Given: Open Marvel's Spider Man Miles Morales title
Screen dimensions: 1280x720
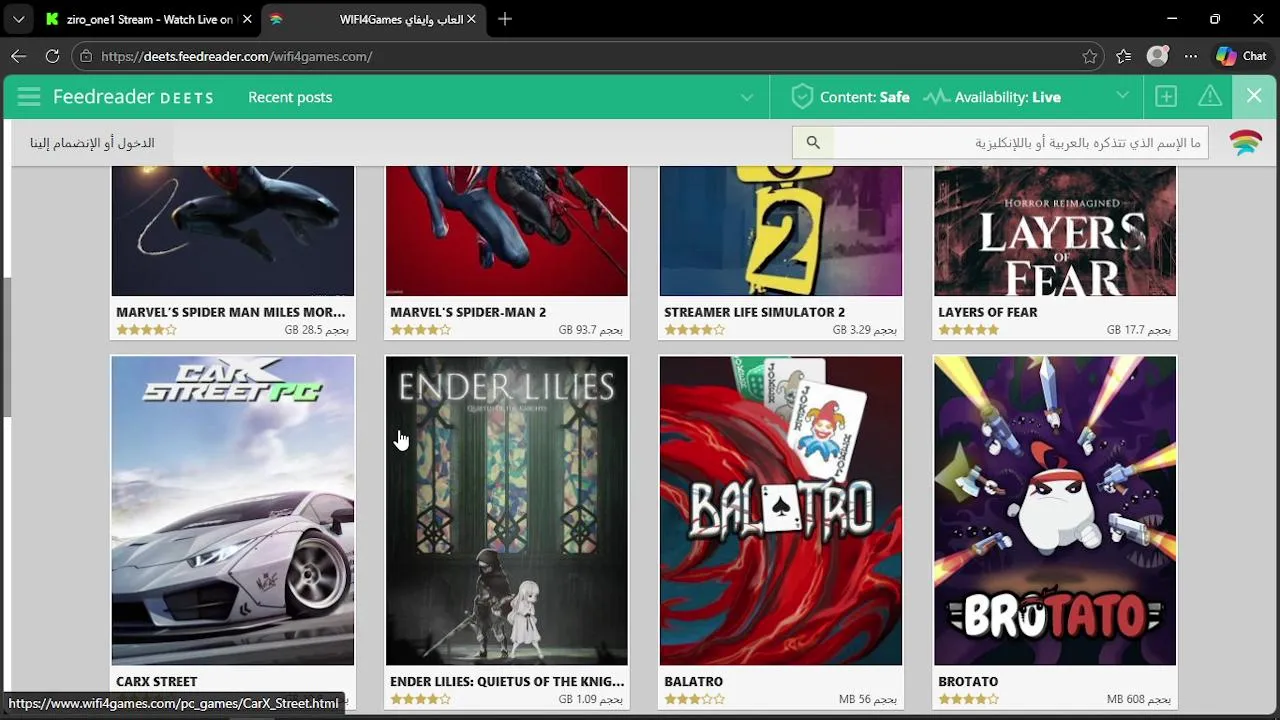Looking at the screenshot, I should [231, 312].
